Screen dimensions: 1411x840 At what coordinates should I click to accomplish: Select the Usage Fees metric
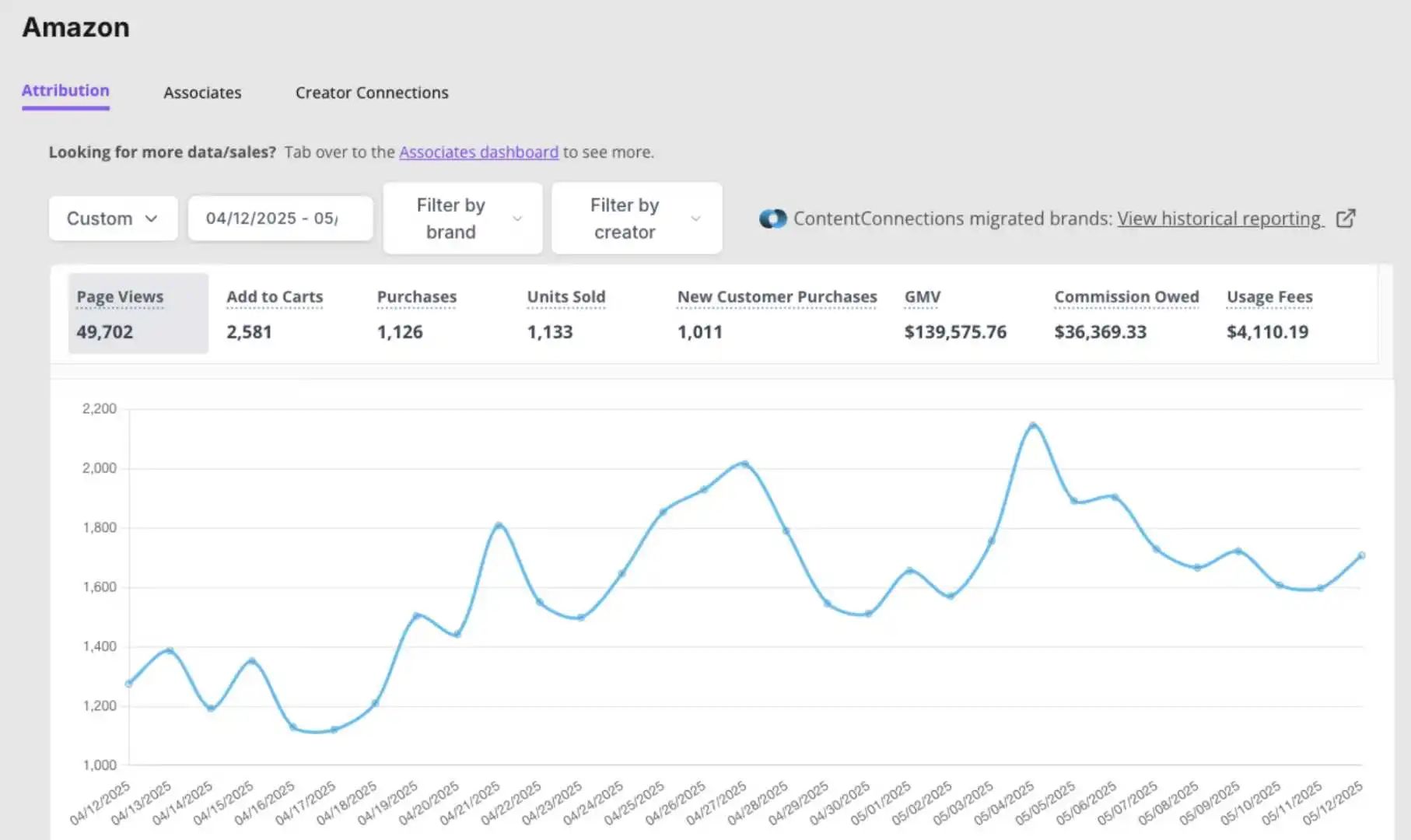point(1269,313)
